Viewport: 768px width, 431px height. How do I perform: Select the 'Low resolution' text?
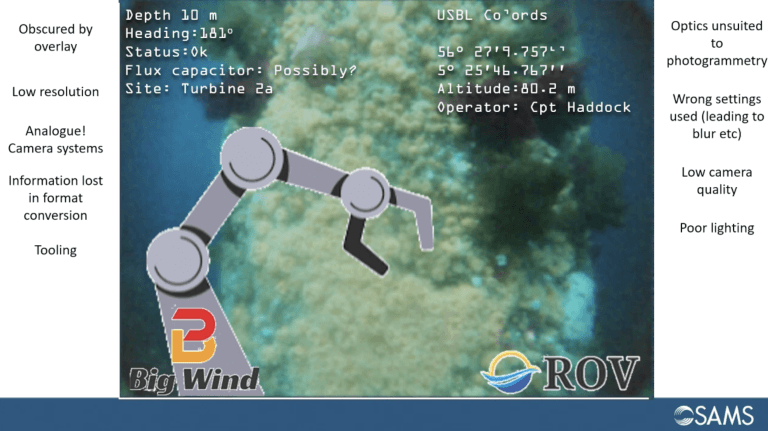click(x=56, y=92)
